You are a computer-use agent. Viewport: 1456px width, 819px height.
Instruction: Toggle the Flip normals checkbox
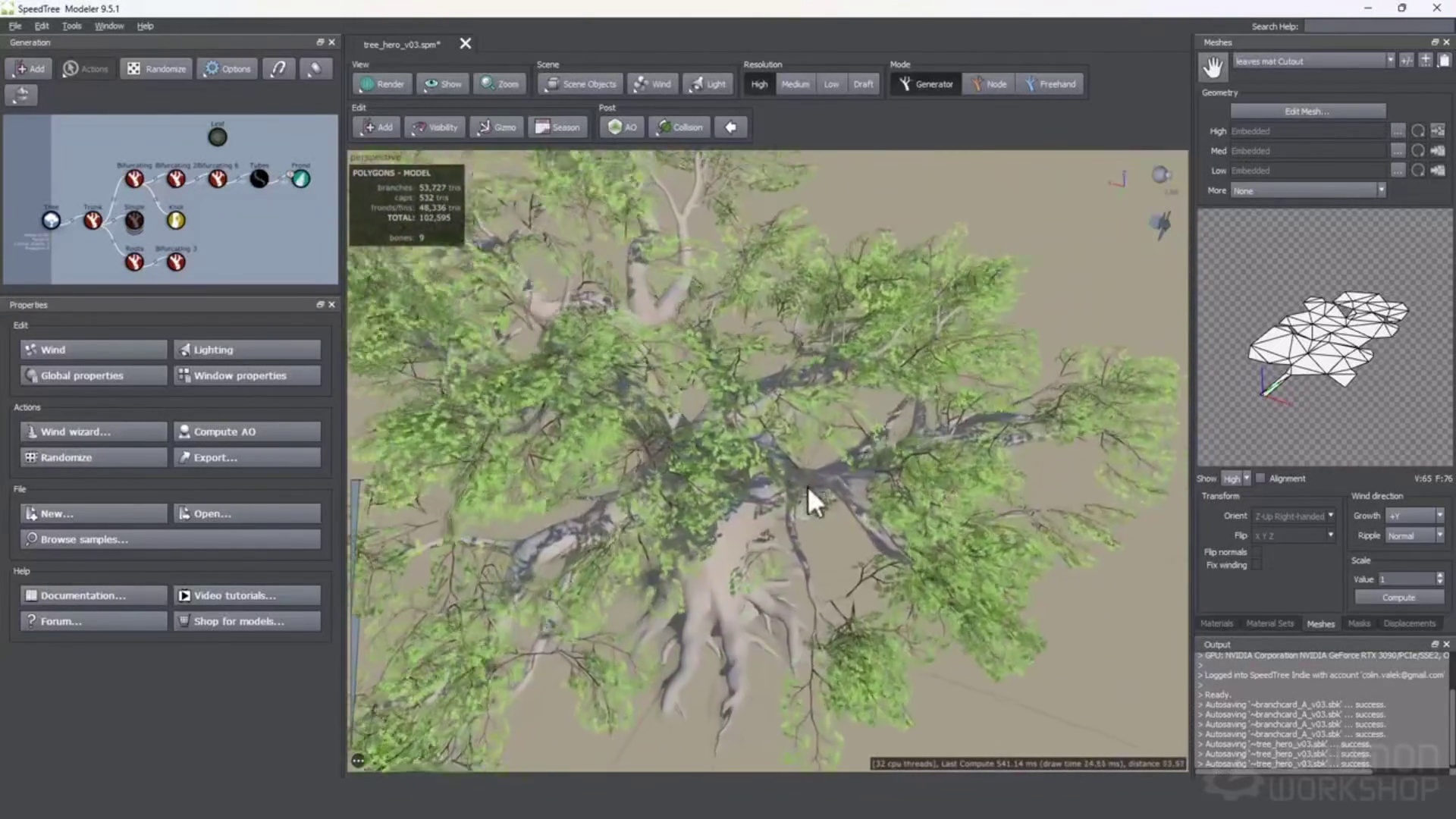tap(1257, 552)
